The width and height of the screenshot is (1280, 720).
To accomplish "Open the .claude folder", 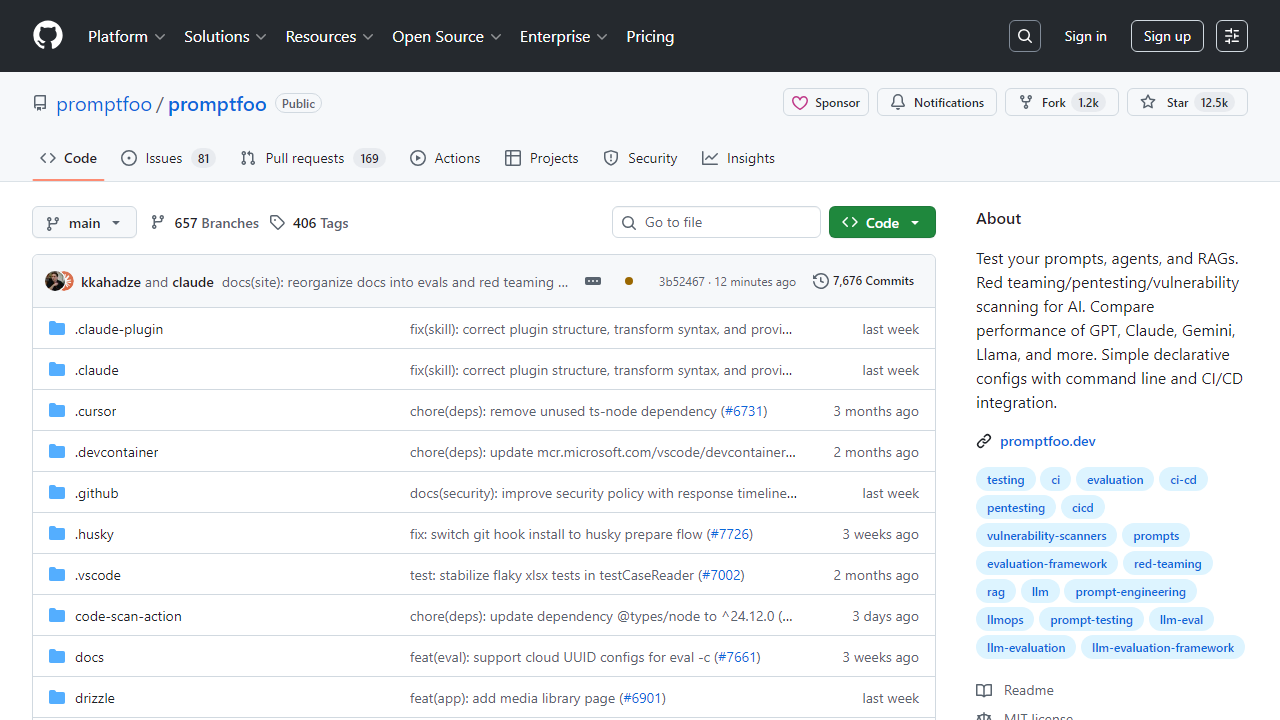I will coord(96,370).
